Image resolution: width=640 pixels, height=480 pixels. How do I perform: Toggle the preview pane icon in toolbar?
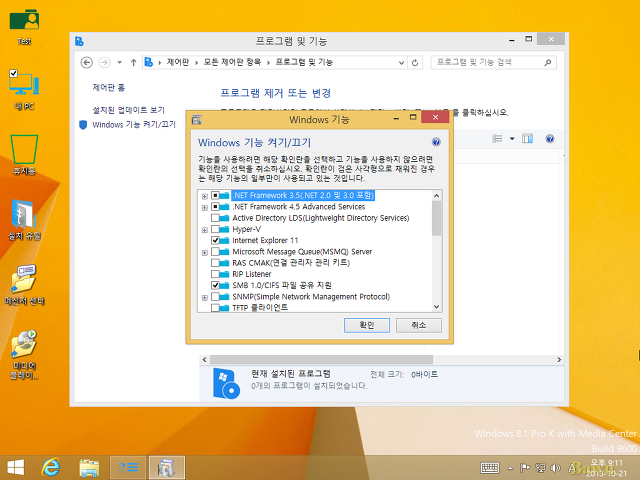click(527, 139)
